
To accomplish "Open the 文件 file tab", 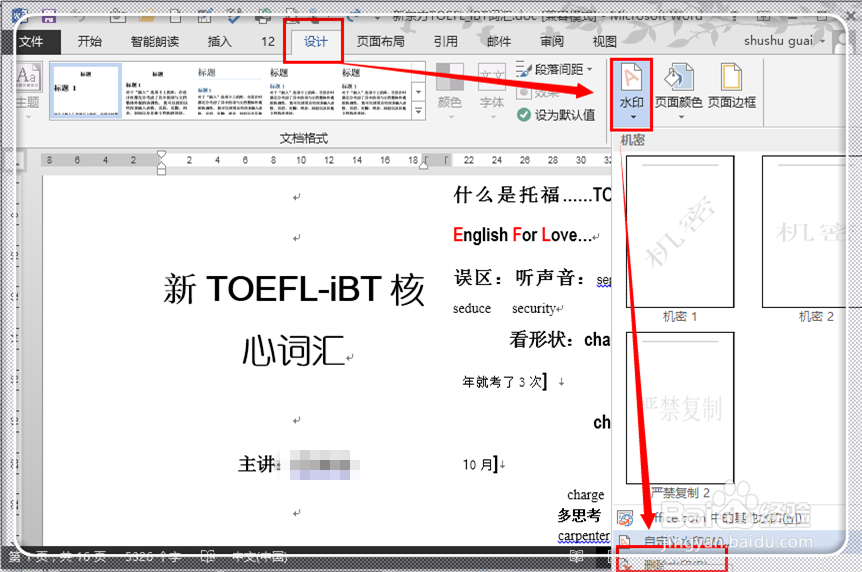I will pyautogui.click(x=31, y=41).
